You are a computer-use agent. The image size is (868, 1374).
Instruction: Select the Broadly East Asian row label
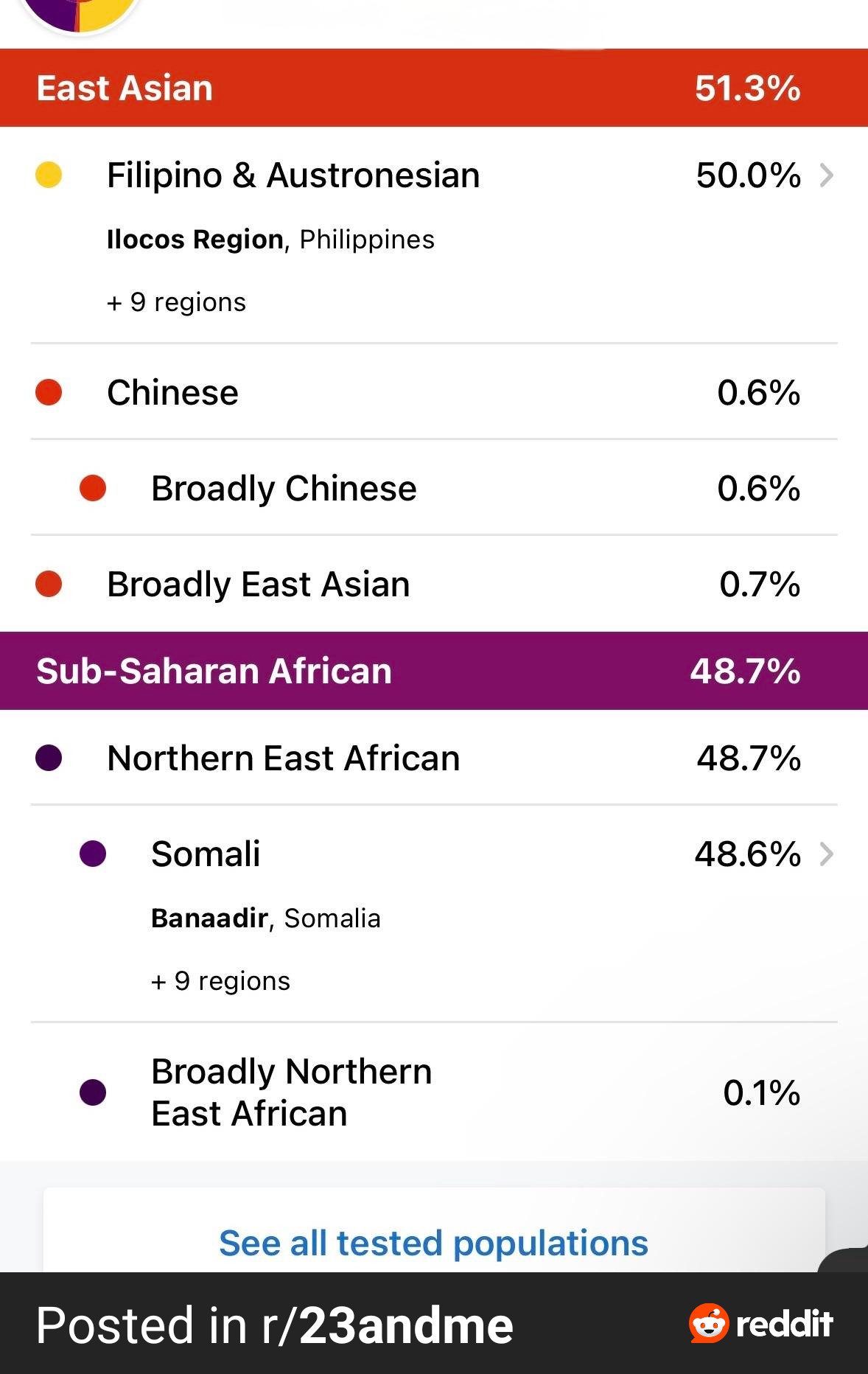pyautogui.click(x=258, y=584)
